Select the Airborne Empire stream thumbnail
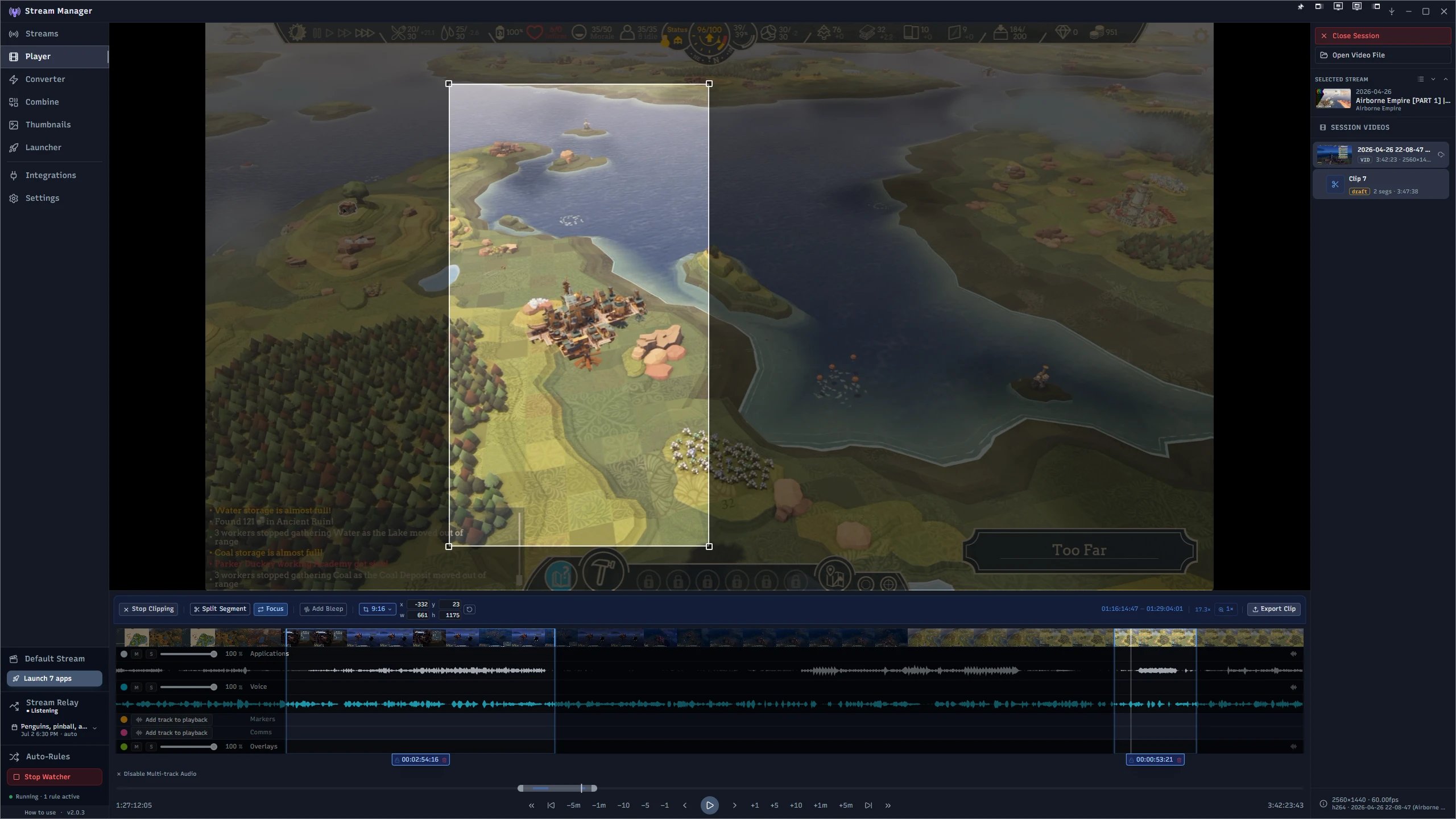 (x=1333, y=99)
